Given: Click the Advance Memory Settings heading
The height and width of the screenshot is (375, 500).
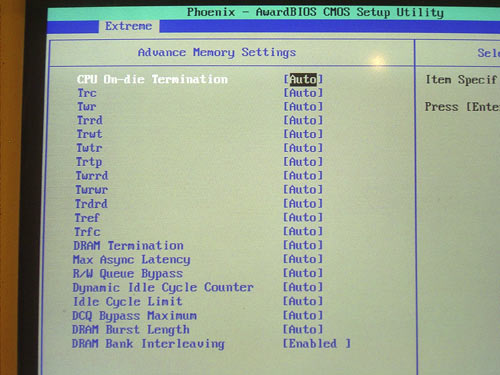Looking at the screenshot, I should coord(217,53).
